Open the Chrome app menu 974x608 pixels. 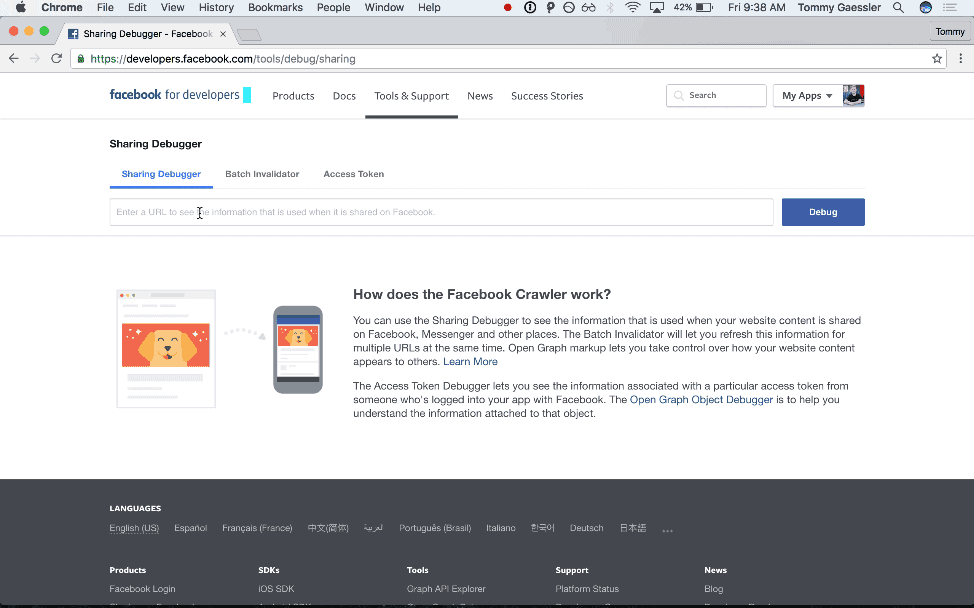(x=61, y=7)
